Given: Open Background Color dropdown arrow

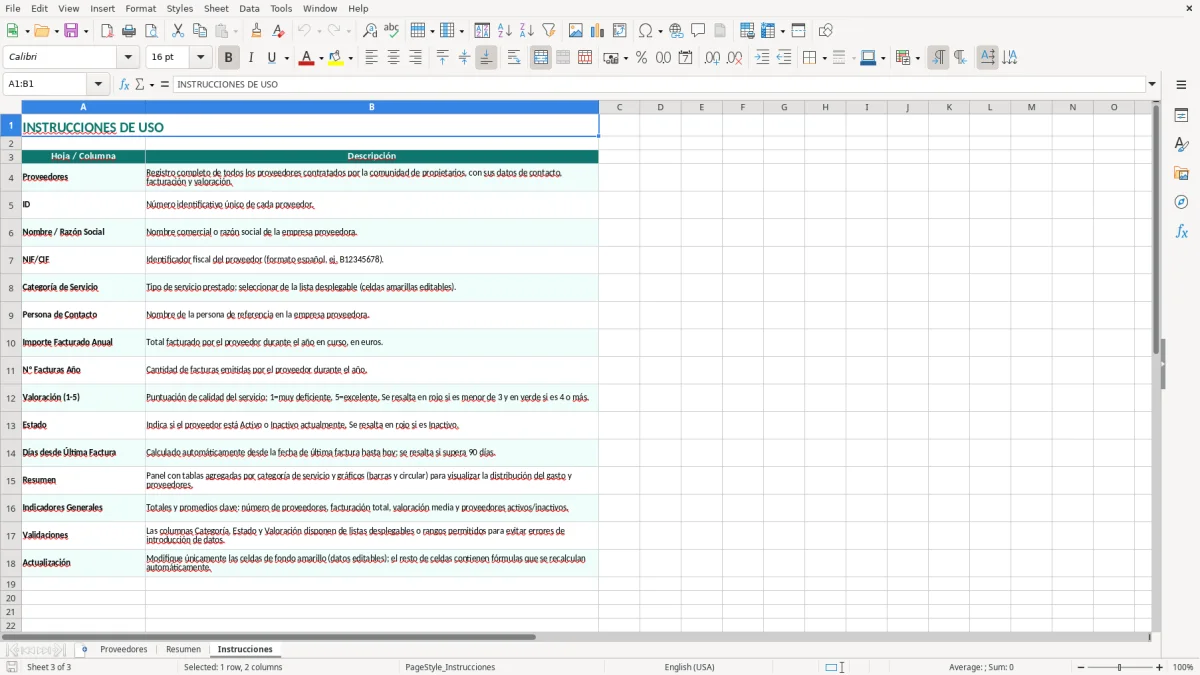Looking at the screenshot, I should 350,58.
